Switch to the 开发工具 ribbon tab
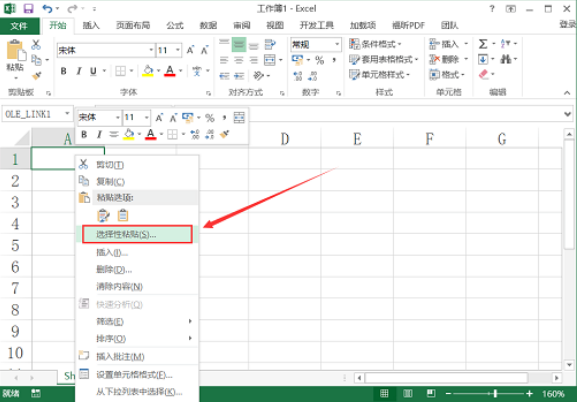The image size is (577, 402). 316,25
